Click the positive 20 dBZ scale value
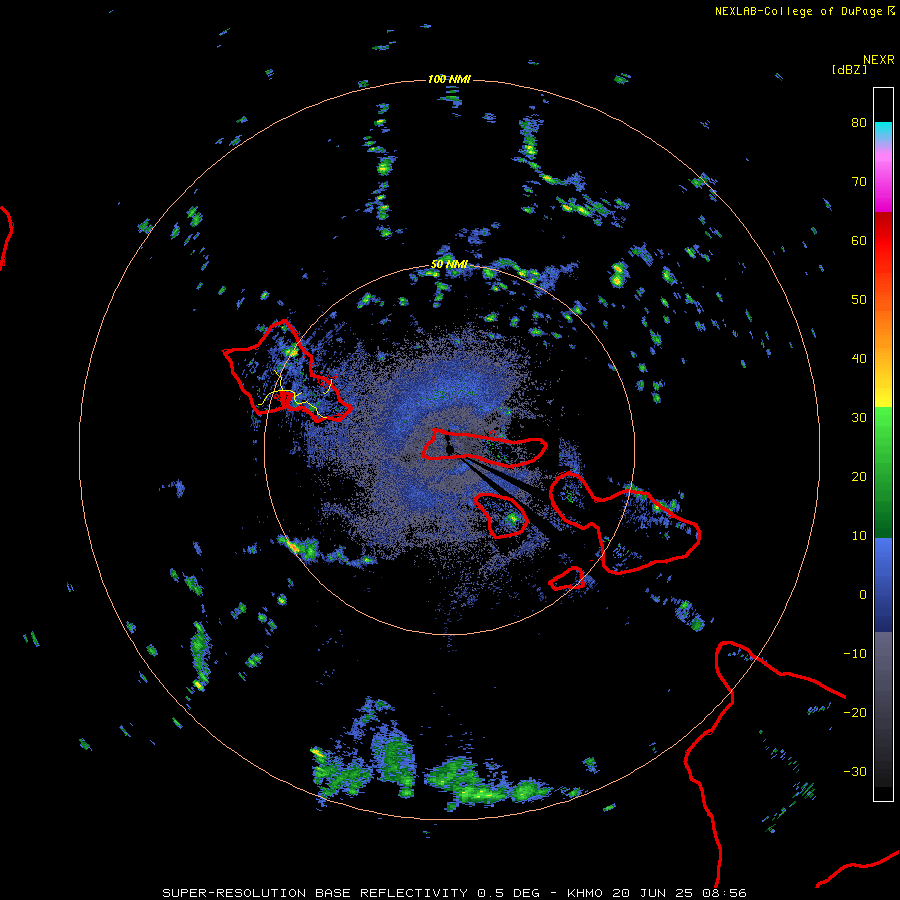The width and height of the screenshot is (900, 900). click(859, 477)
